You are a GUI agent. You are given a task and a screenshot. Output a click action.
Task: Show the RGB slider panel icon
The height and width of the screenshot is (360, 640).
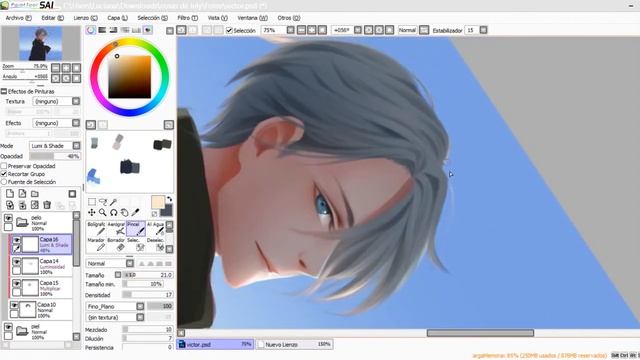click(102, 30)
